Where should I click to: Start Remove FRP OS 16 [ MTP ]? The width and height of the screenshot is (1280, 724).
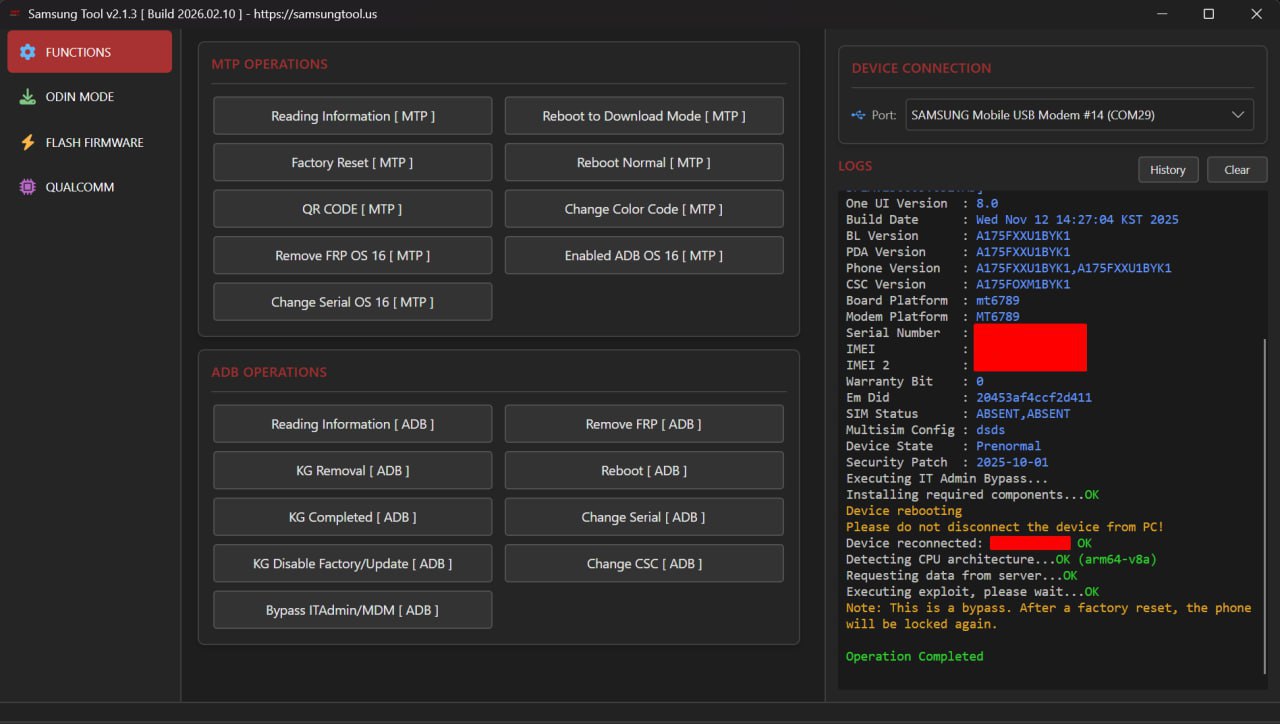point(352,256)
